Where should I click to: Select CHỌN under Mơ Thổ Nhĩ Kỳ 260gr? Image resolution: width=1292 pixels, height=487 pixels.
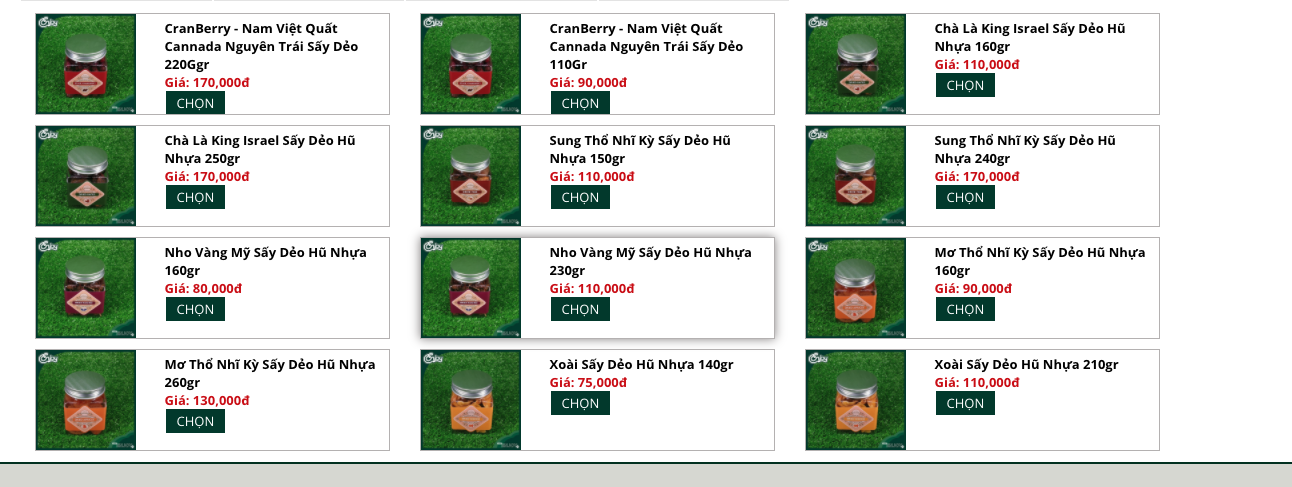click(x=195, y=421)
